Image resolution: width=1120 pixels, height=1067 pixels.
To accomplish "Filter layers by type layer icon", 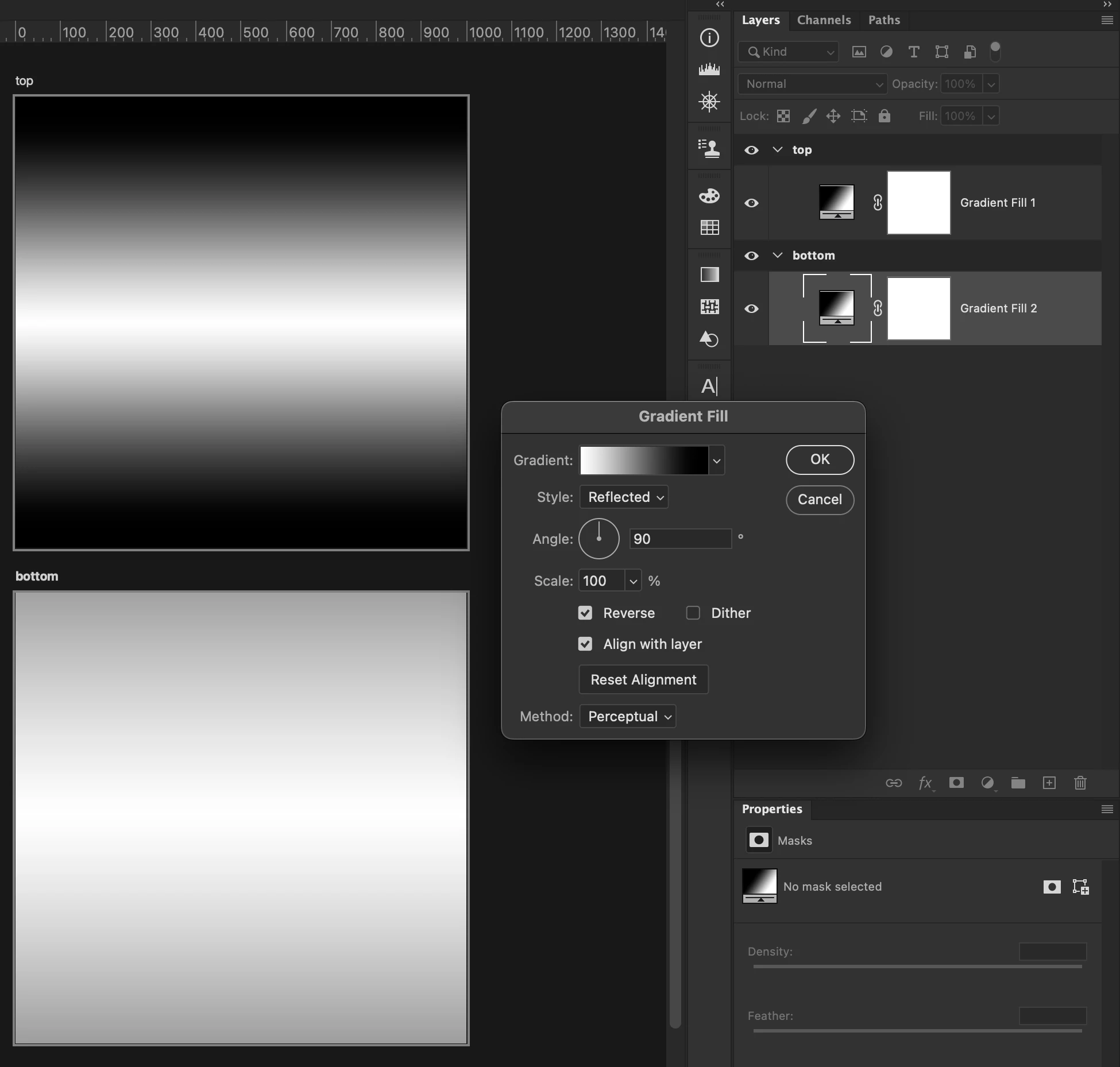I will 913,52.
